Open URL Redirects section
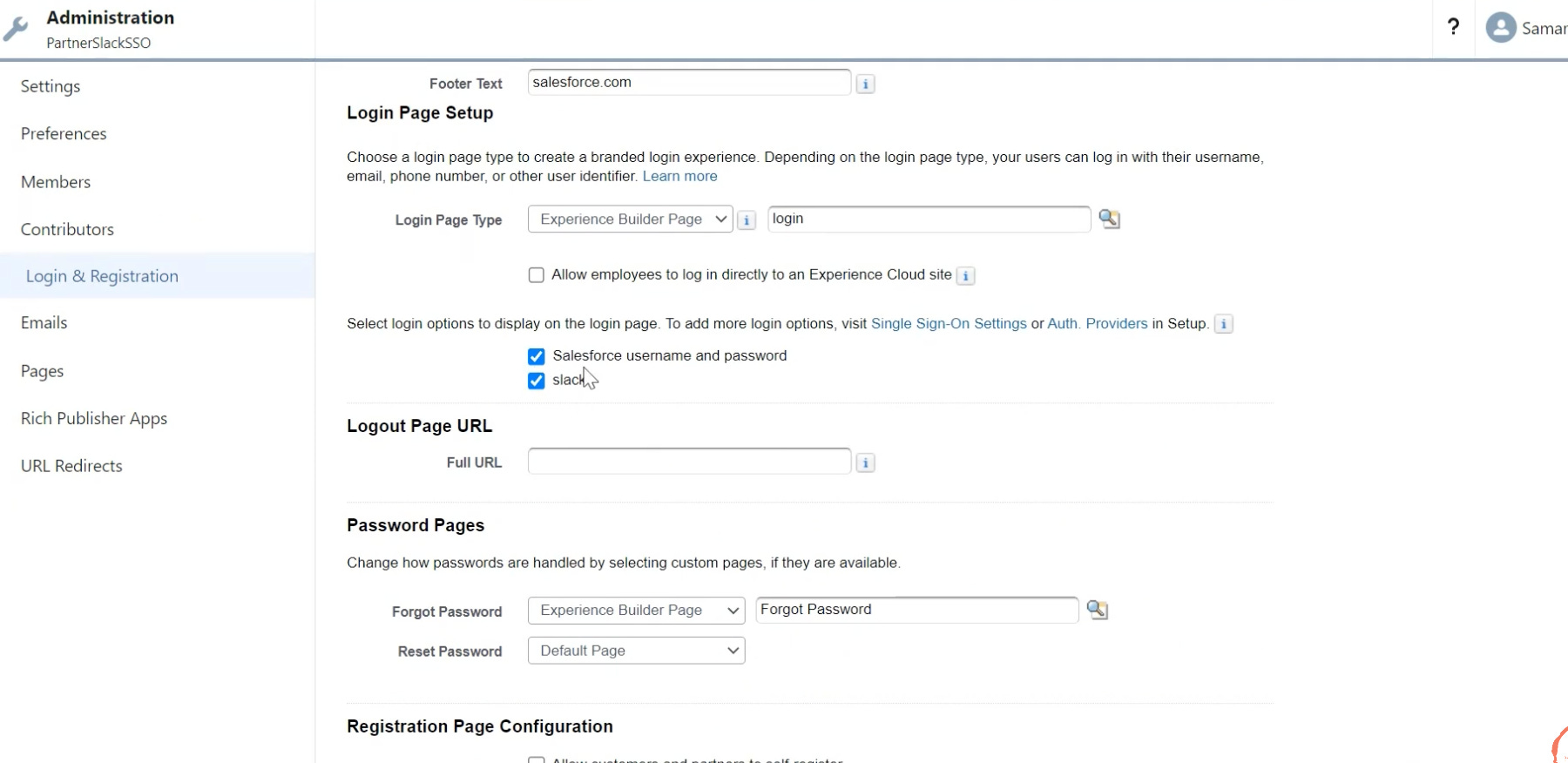 click(x=71, y=466)
